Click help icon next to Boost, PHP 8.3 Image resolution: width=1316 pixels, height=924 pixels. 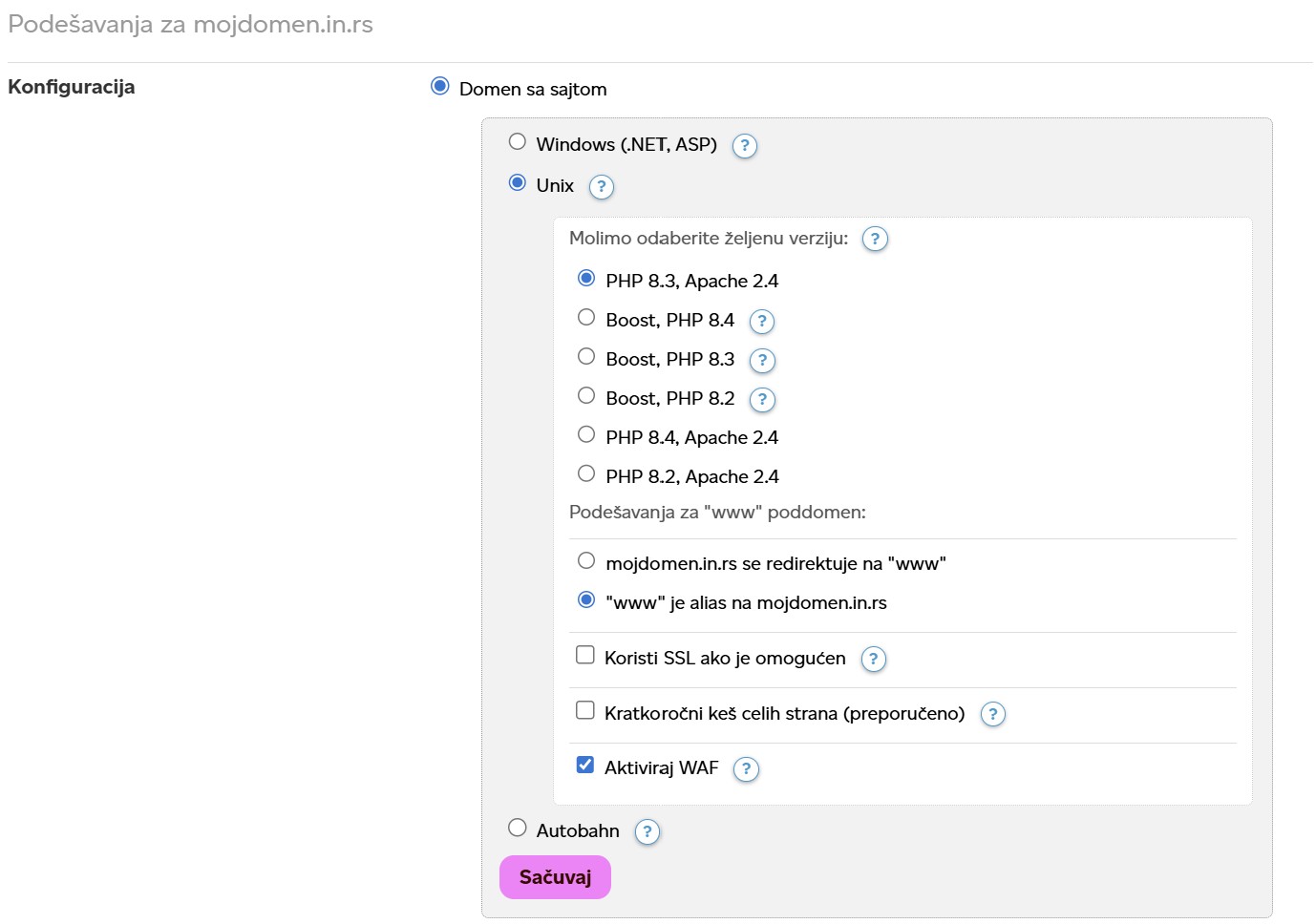[x=761, y=361]
